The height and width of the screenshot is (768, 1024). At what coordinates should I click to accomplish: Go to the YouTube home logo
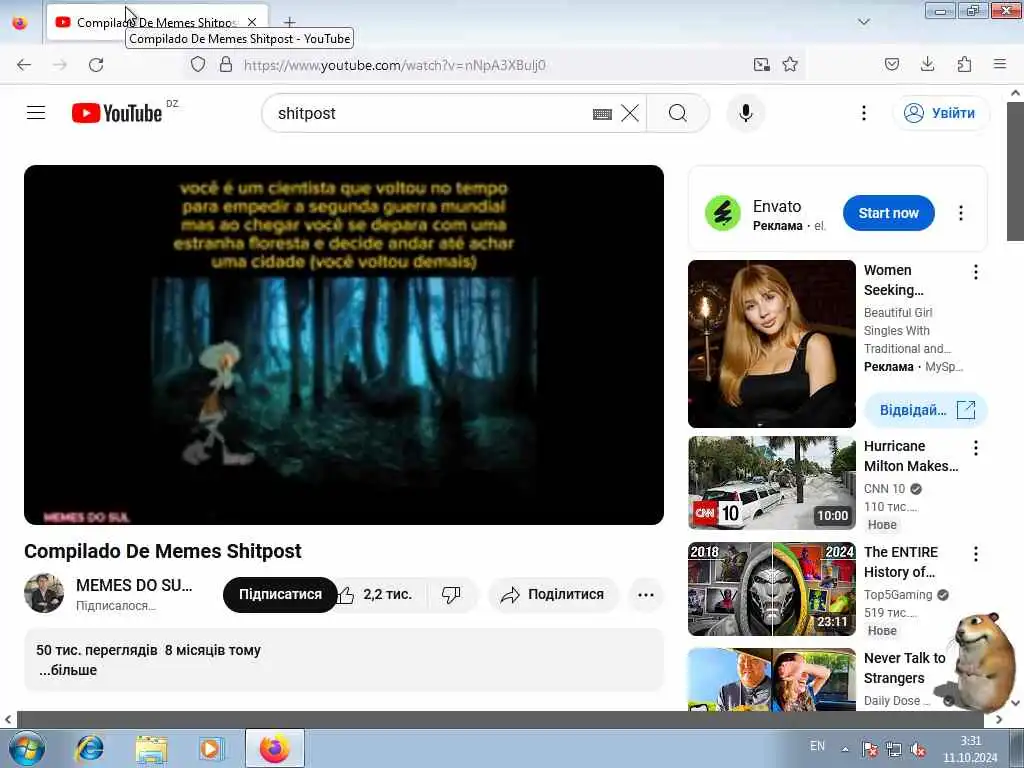(117, 113)
